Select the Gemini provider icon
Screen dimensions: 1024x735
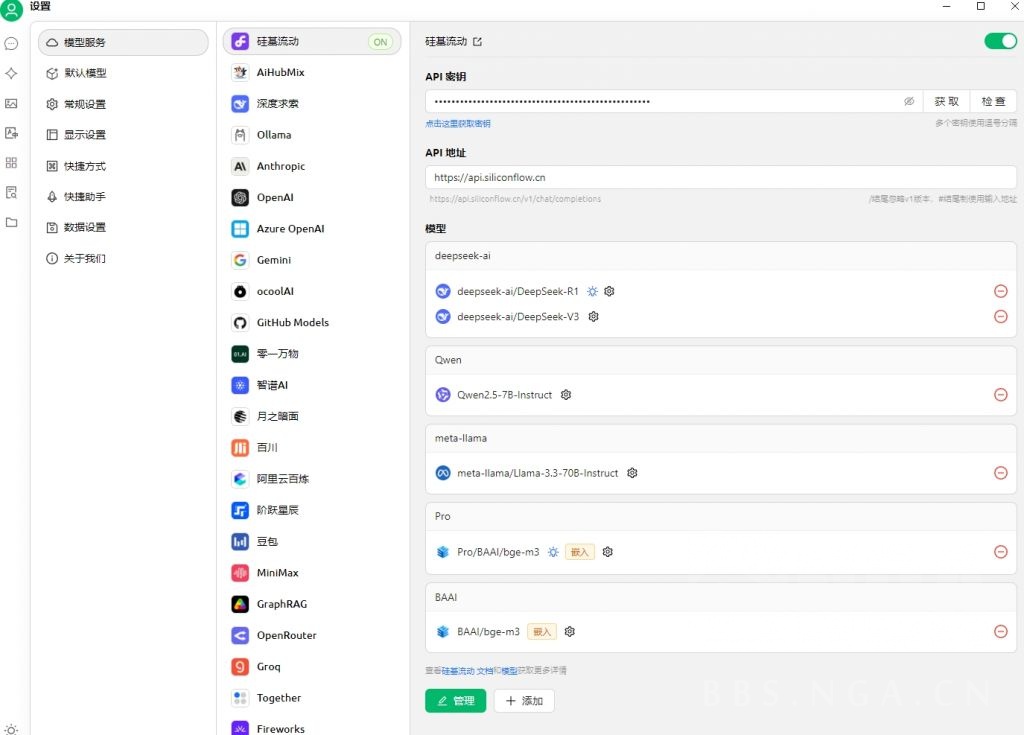click(x=240, y=259)
